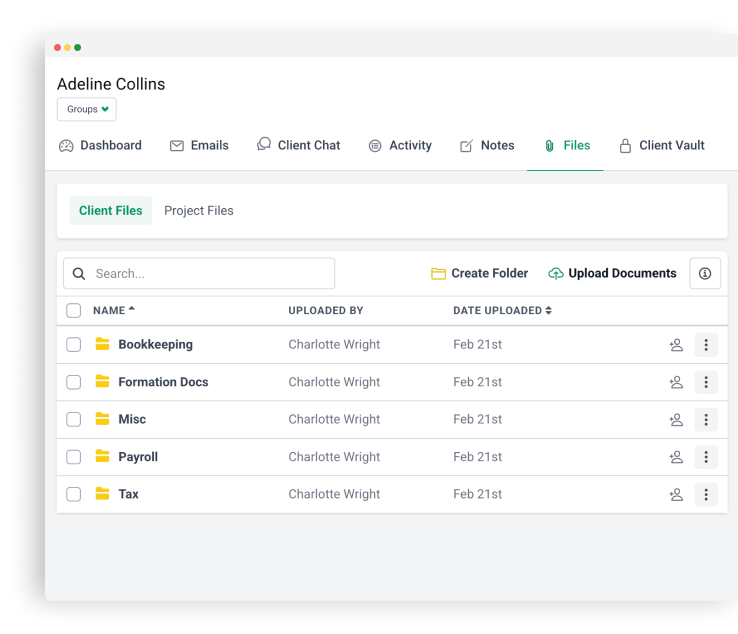The height and width of the screenshot is (634, 738).
Task: Open three-dot menu for Misc
Action: click(706, 420)
